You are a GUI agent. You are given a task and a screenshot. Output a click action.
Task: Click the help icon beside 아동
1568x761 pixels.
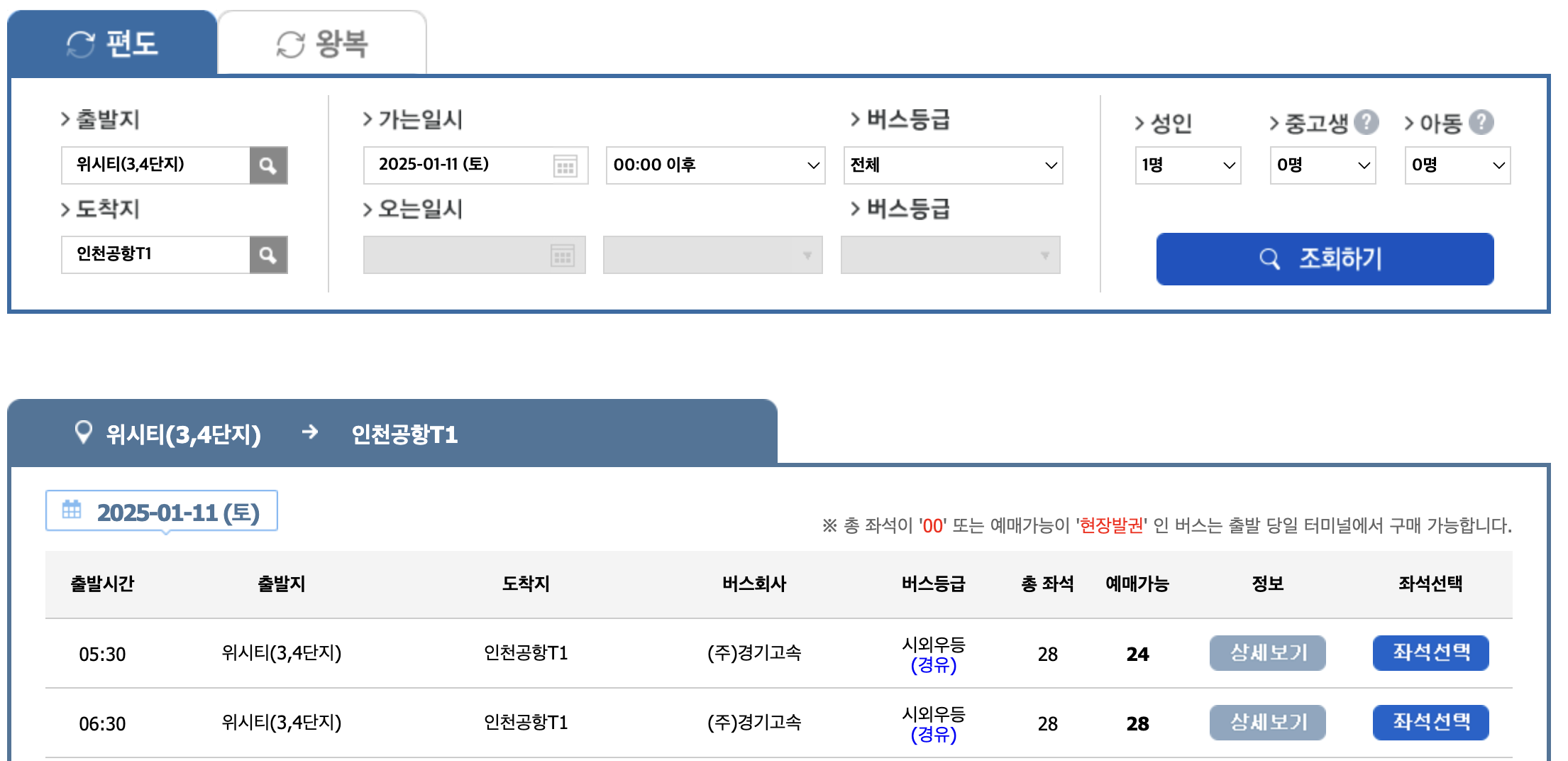[x=1481, y=122]
